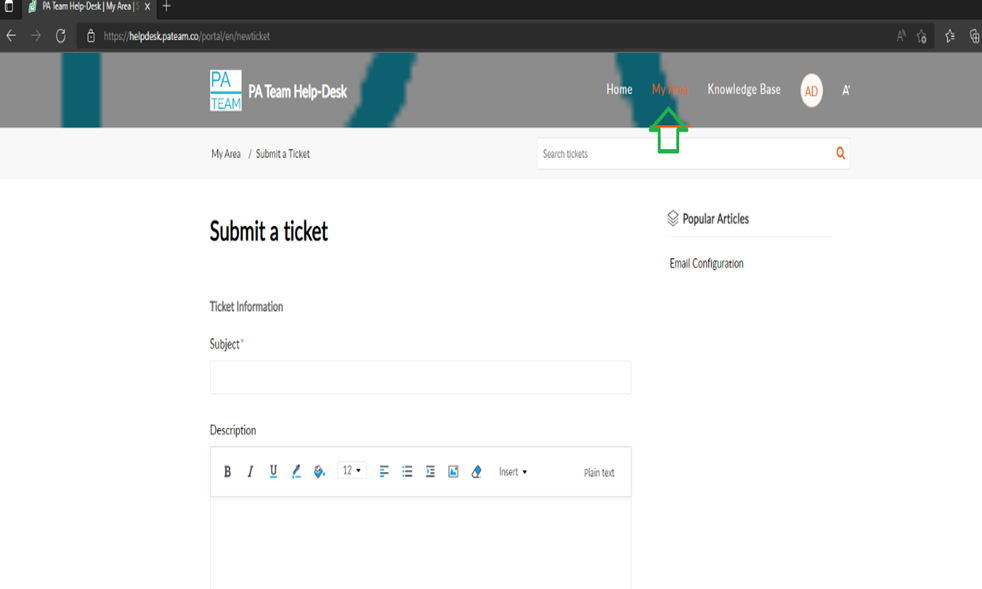The height and width of the screenshot is (589, 982).
Task: Insert an image into the description
Action: click(453, 472)
